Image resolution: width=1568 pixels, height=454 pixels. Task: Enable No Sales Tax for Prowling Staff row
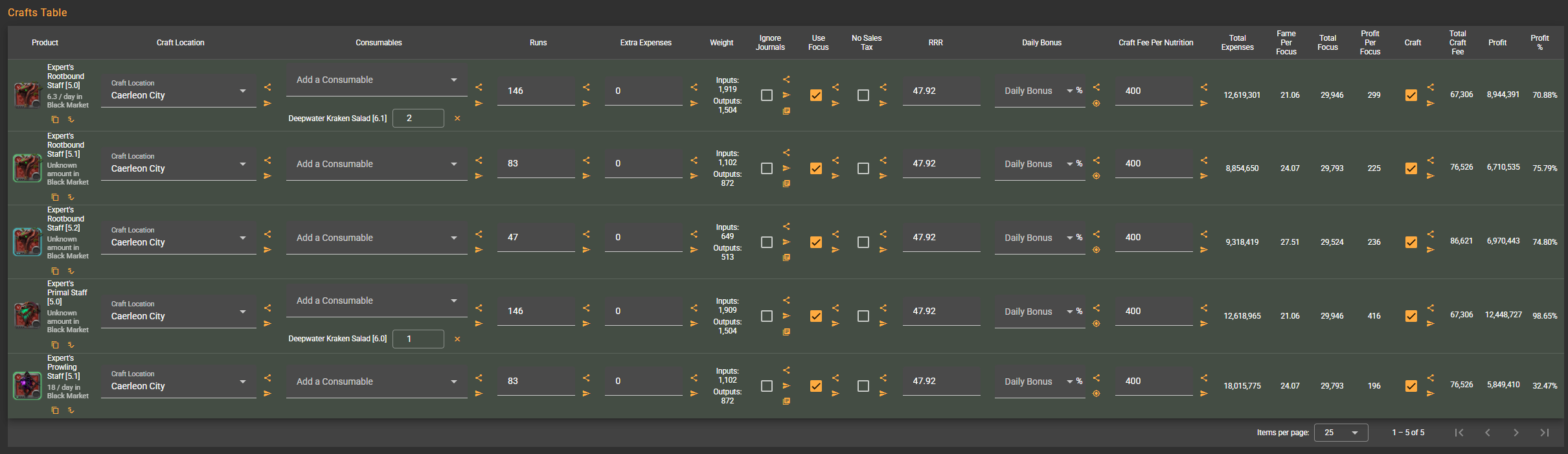pyautogui.click(x=863, y=386)
